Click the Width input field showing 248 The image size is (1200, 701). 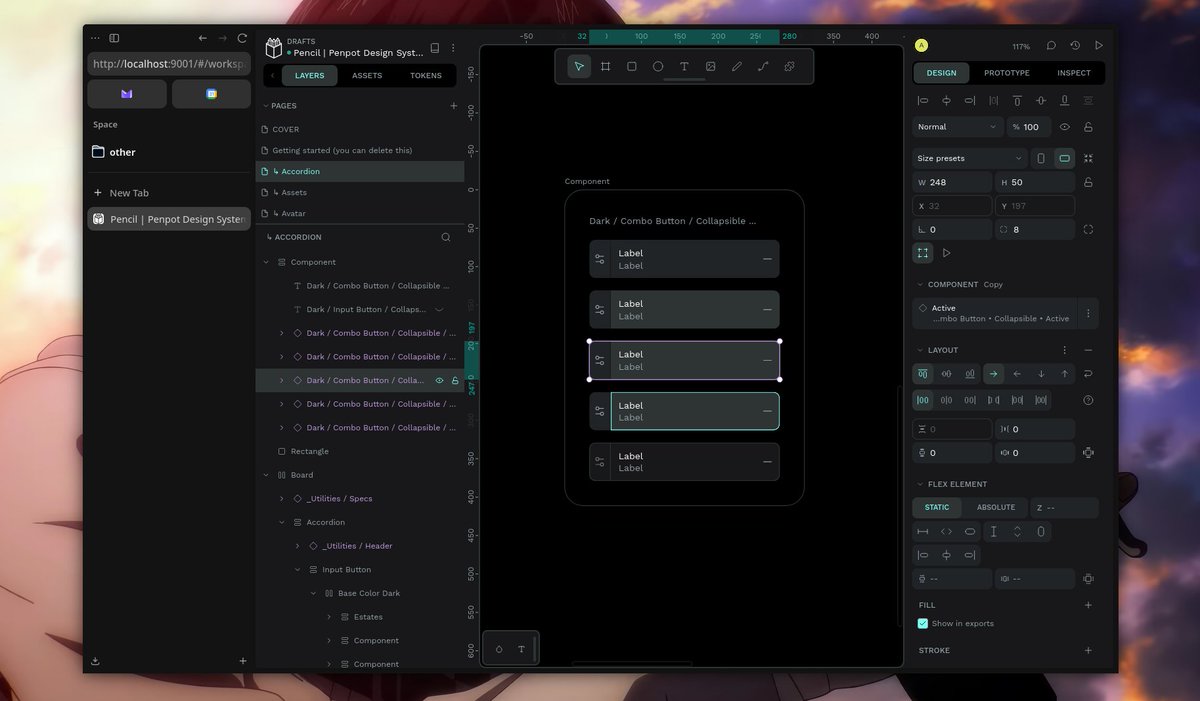[954, 182]
